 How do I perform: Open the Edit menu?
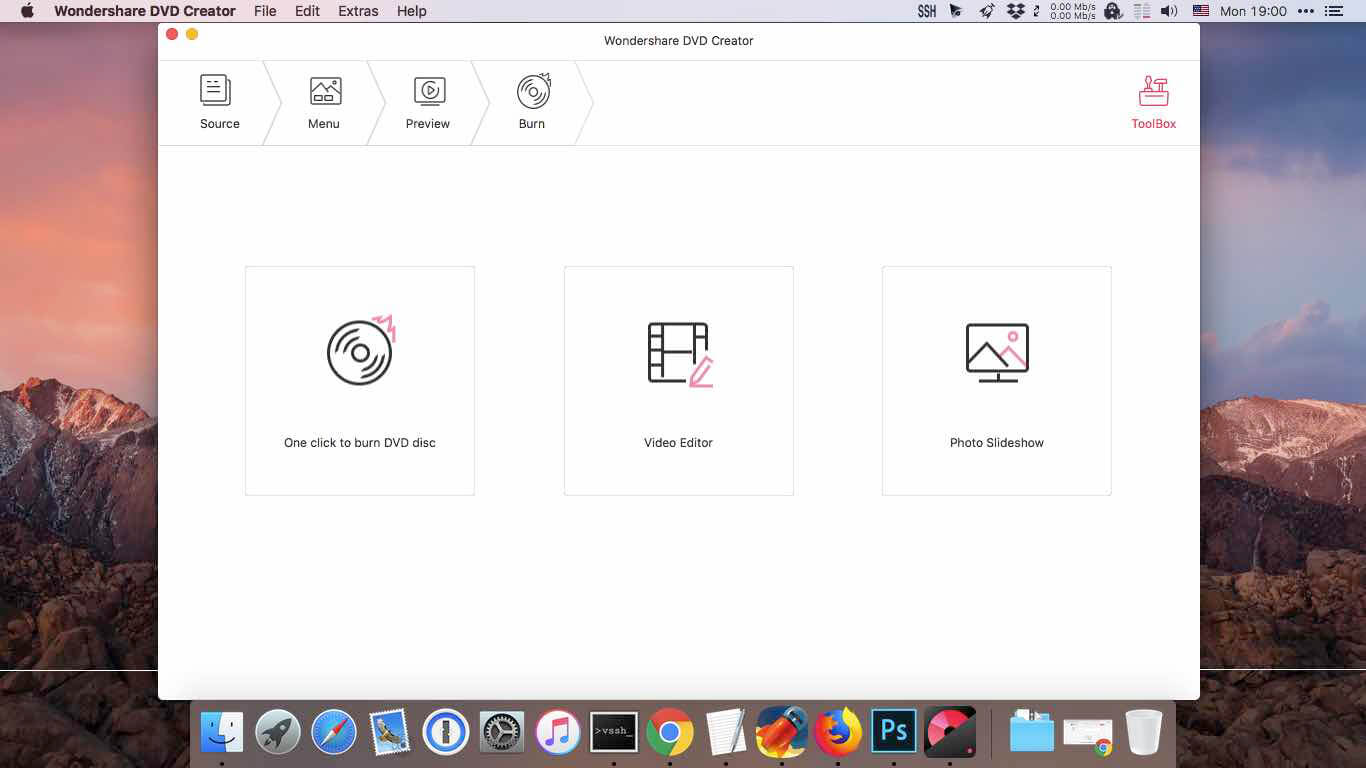(x=306, y=11)
